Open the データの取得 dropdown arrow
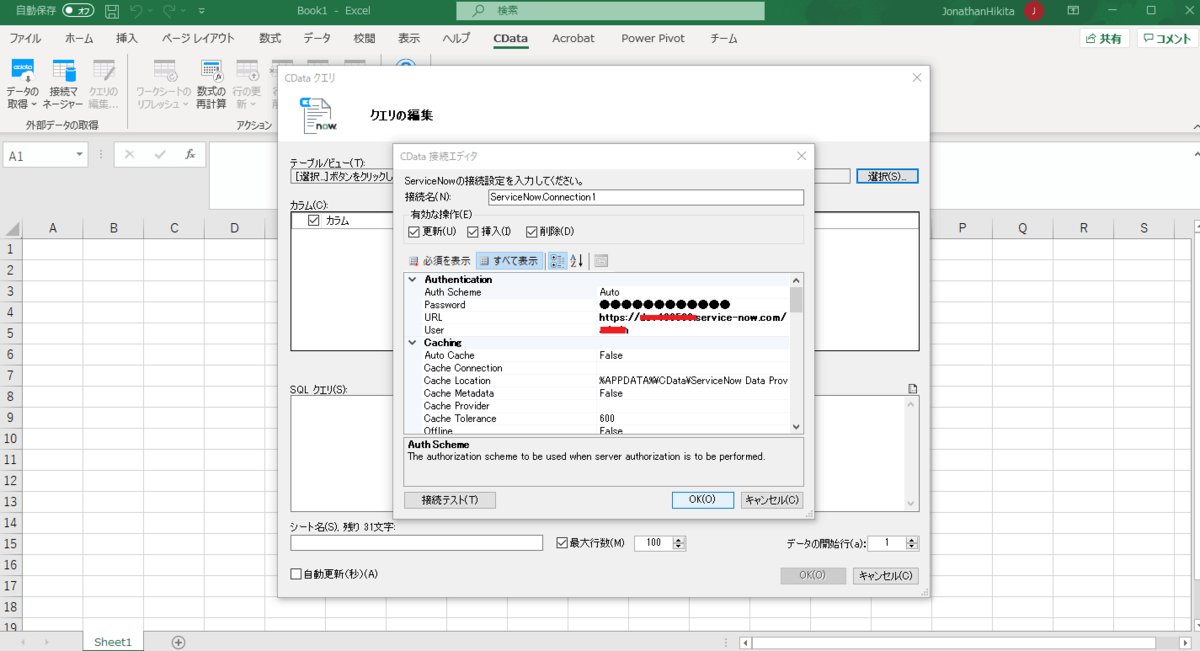1200x651 pixels. (x=33, y=104)
